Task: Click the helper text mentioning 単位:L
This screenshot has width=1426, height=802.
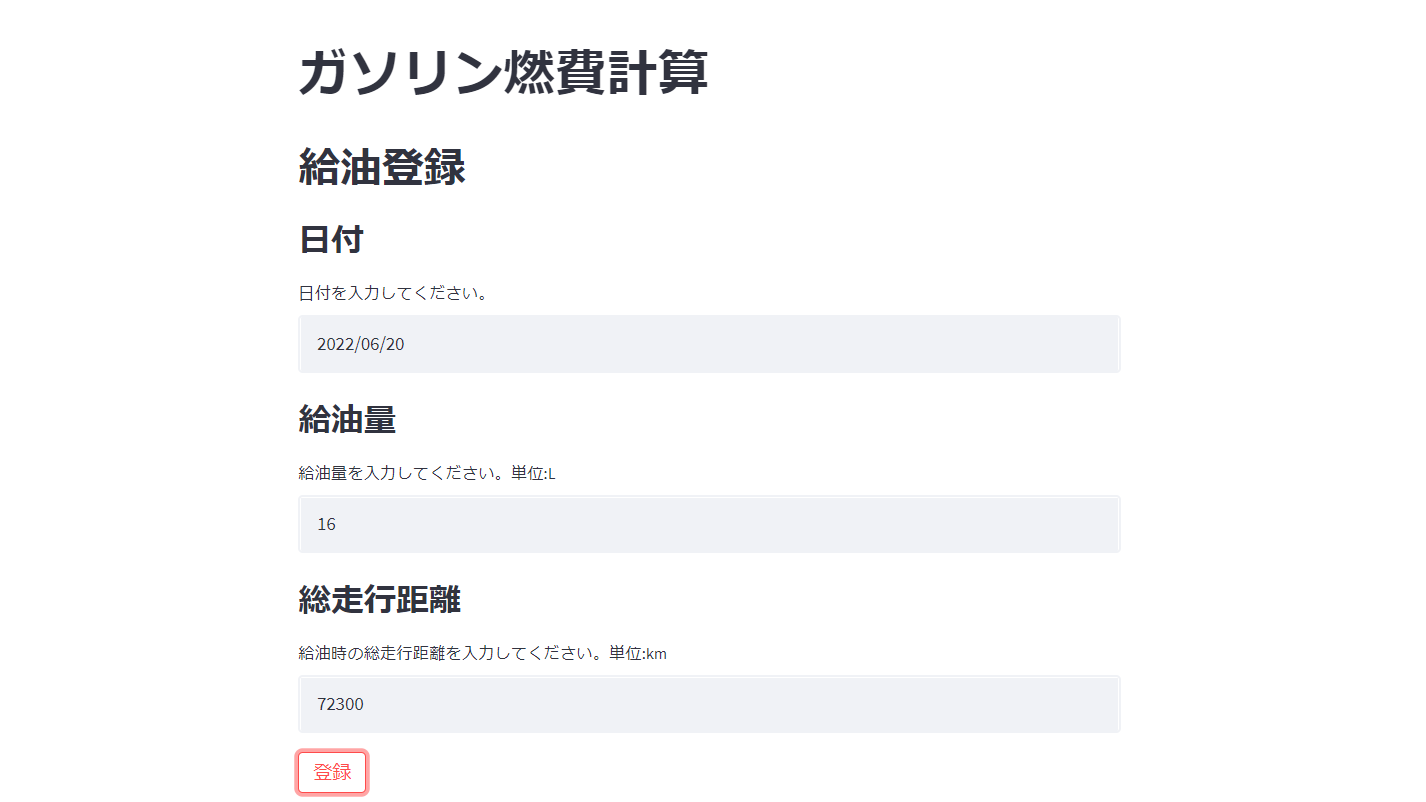Action: click(x=427, y=473)
